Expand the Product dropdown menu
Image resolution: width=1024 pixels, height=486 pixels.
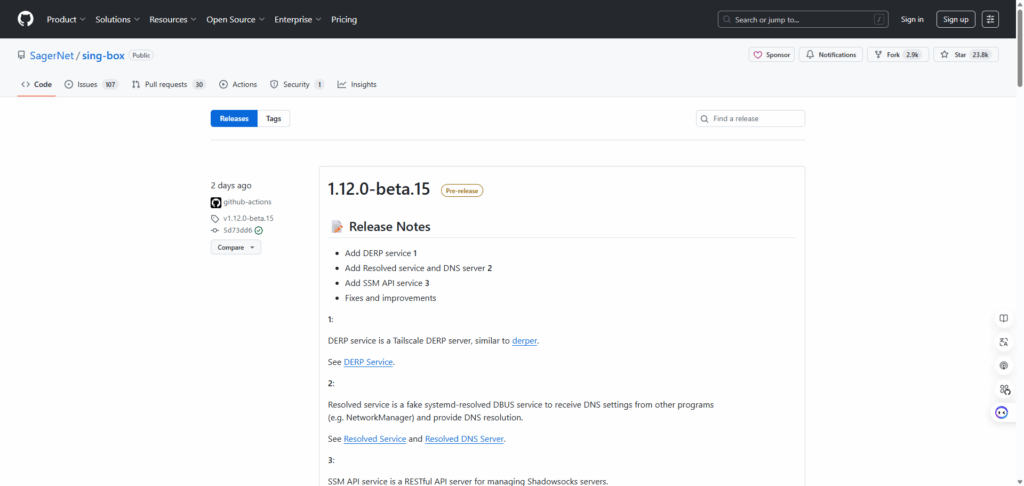coord(66,19)
